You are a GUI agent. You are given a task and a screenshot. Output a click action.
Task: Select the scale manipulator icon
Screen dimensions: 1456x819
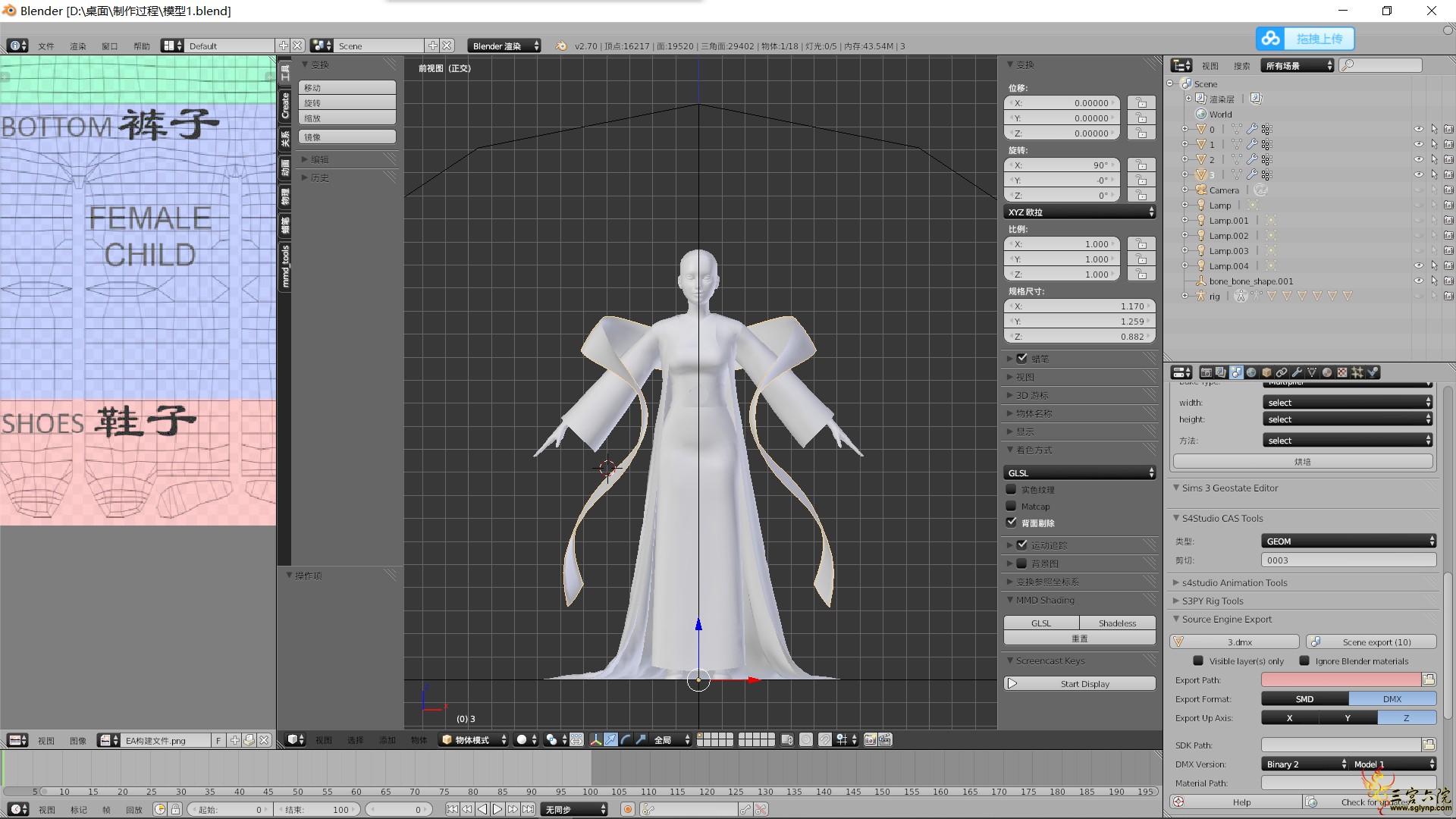pyautogui.click(x=640, y=740)
